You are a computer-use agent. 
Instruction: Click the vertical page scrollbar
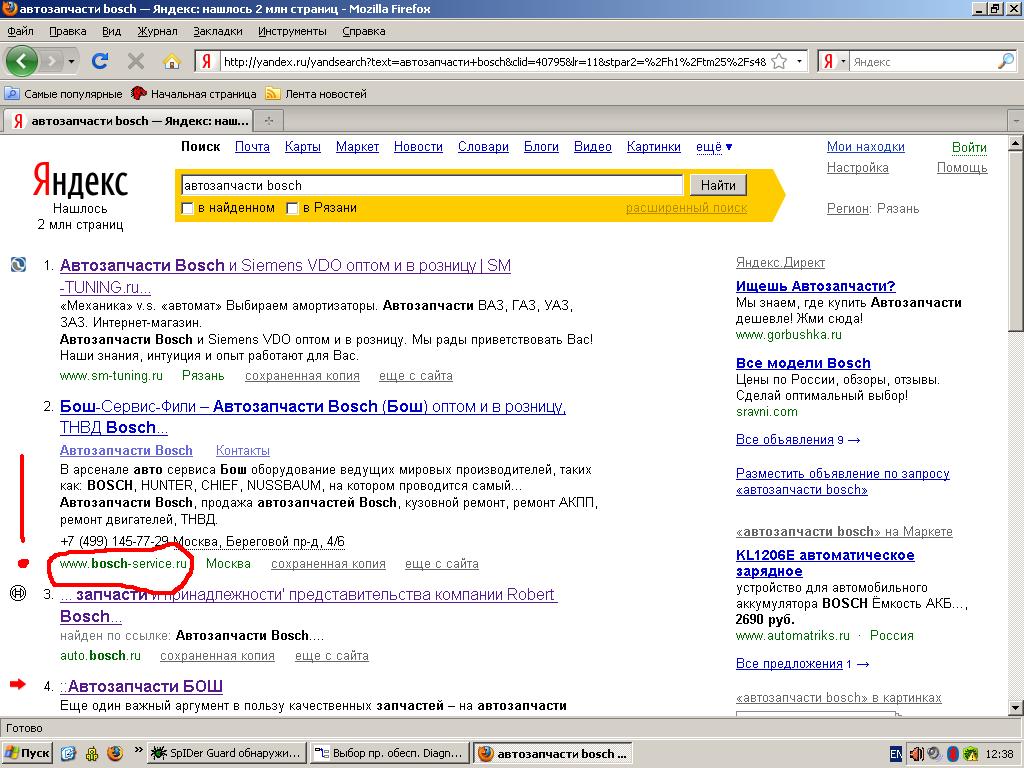tap(1016, 400)
